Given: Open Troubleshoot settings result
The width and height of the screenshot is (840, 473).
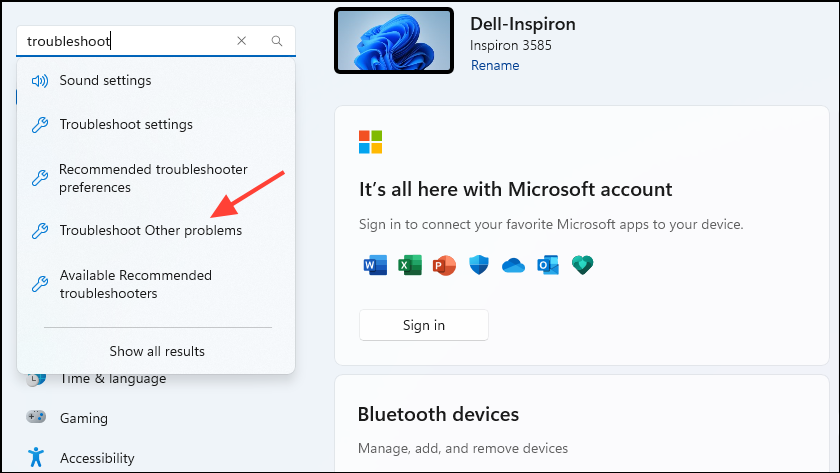Looking at the screenshot, I should pyautogui.click(x=156, y=124).
